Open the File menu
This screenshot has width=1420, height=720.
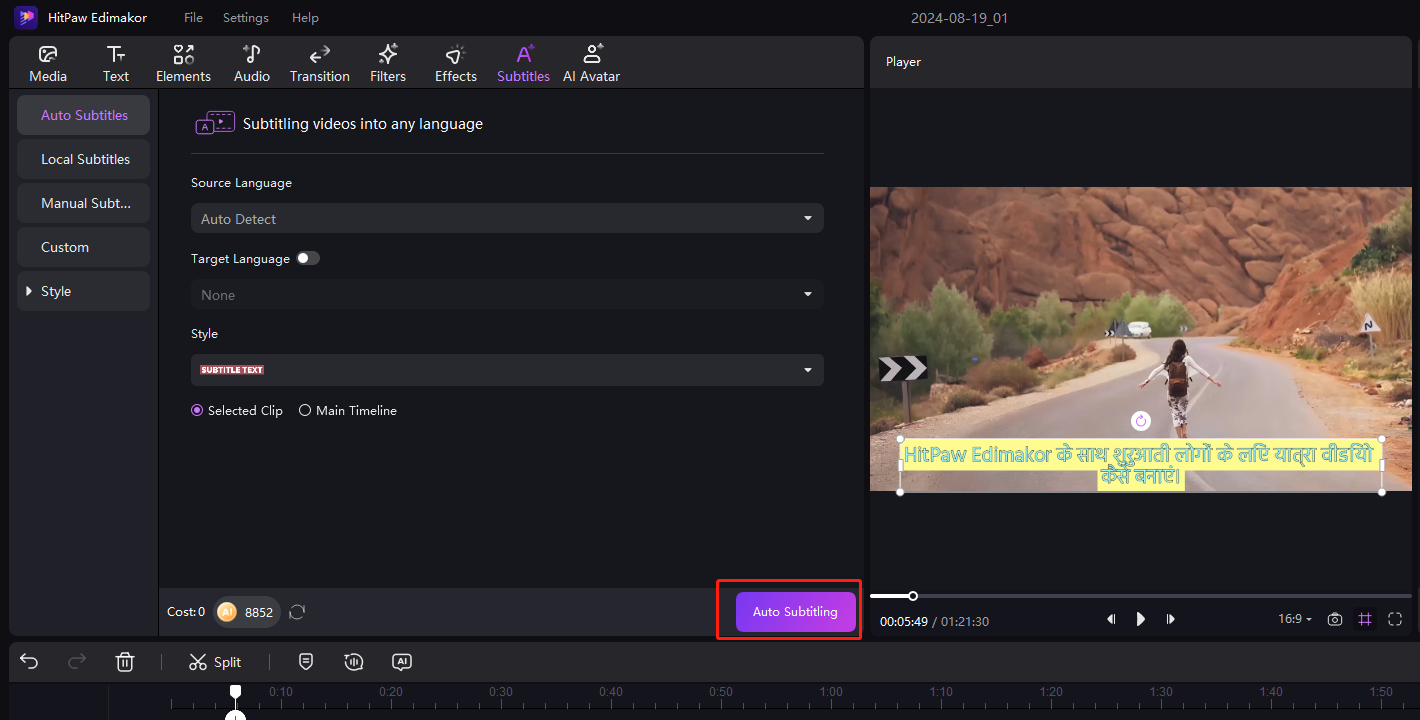(193, 18)
